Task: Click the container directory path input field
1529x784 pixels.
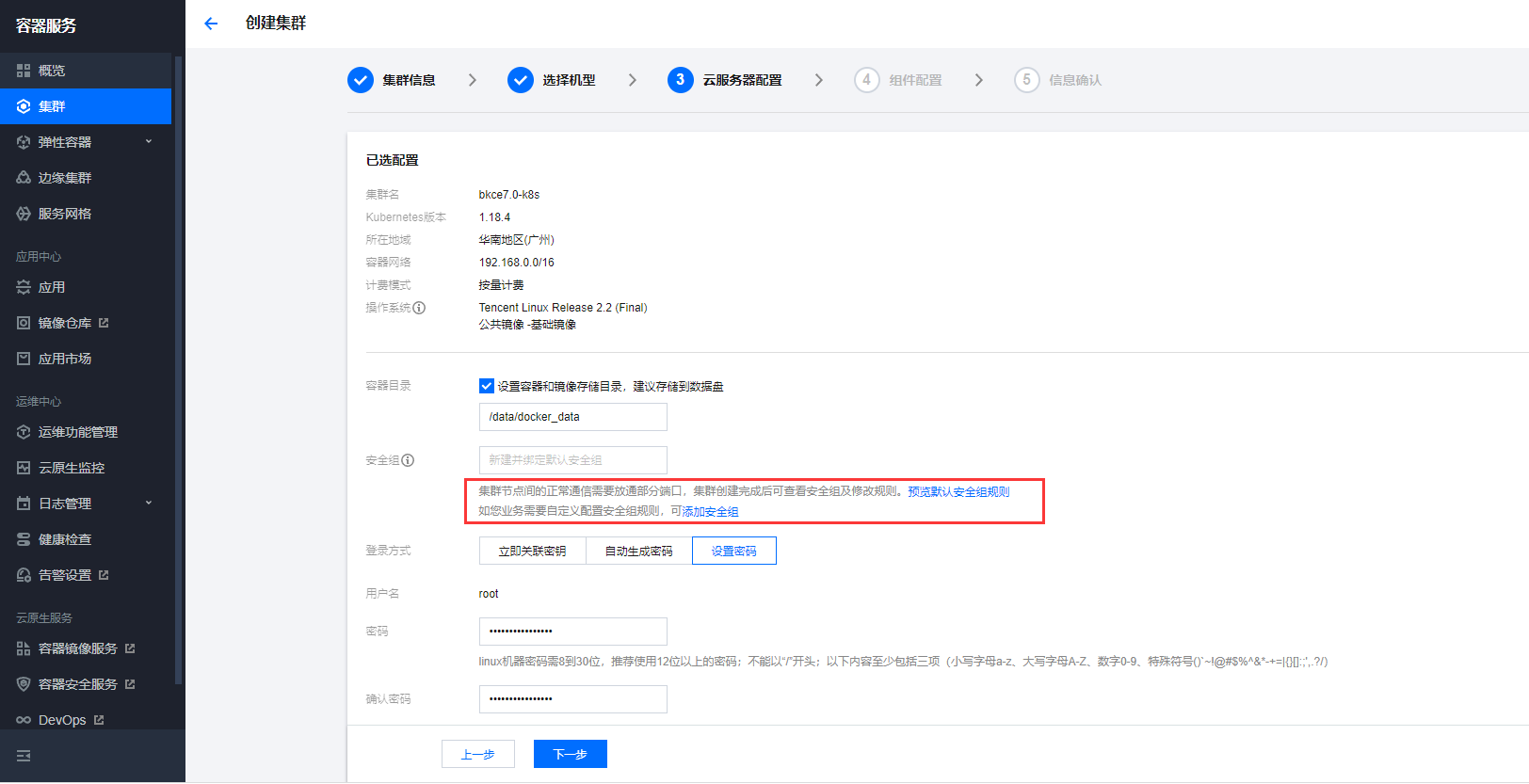Action: coord(572,417)
